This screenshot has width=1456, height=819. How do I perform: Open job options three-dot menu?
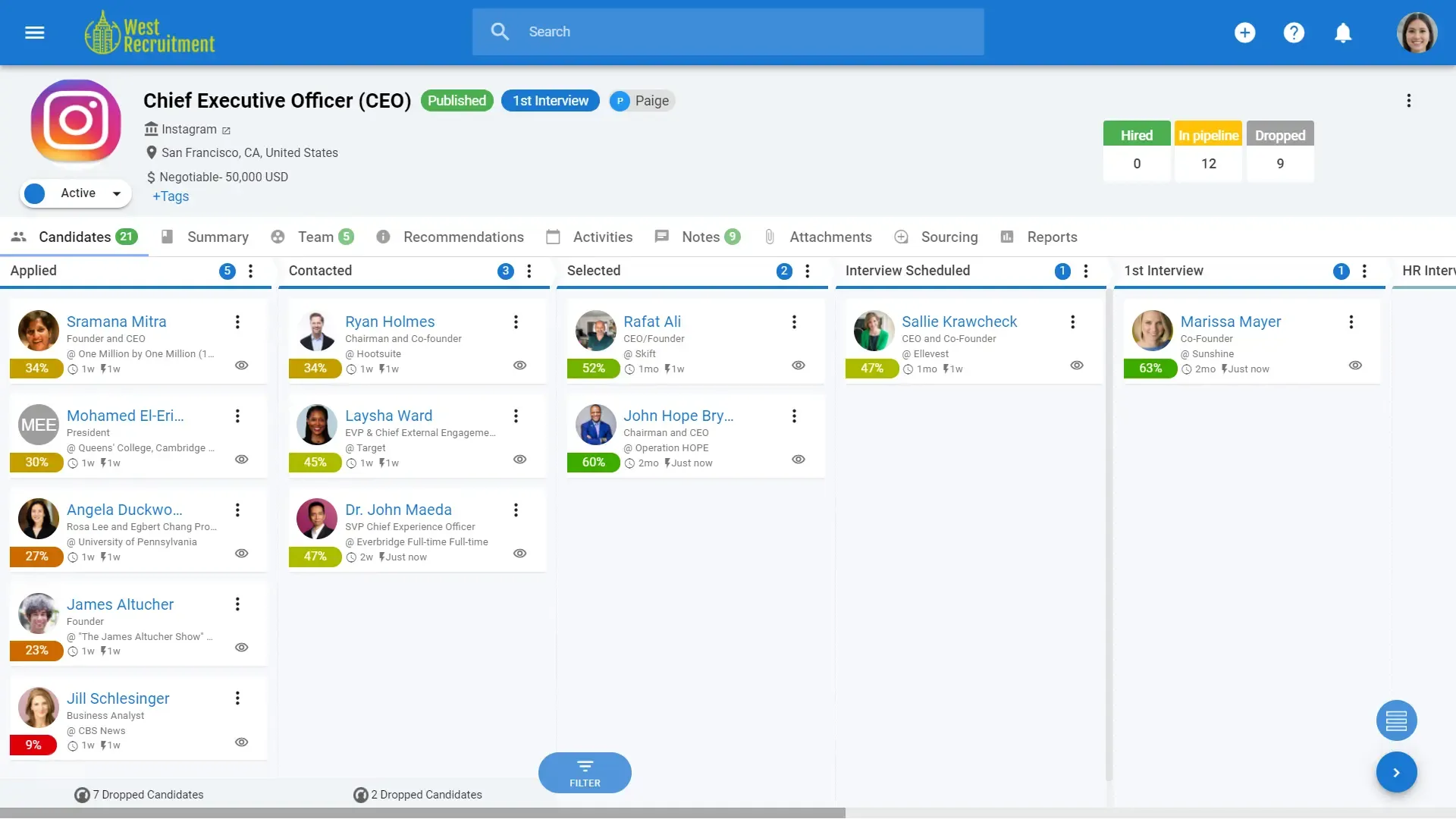click(1408, 101)
